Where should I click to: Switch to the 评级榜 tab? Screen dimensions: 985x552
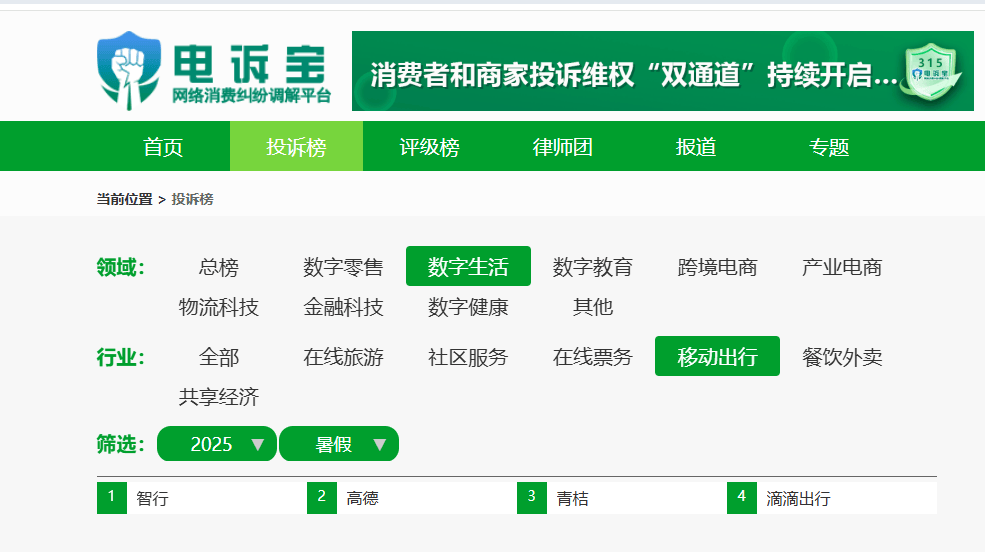(429, 147)
